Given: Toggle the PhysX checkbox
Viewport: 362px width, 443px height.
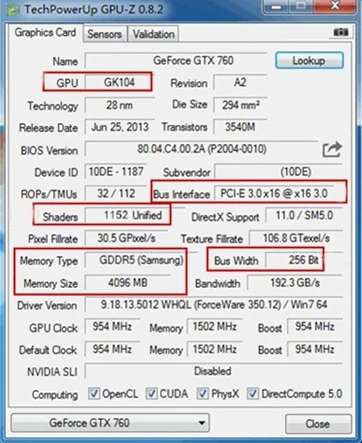Looking at the screenshot, I should point(203,393).
